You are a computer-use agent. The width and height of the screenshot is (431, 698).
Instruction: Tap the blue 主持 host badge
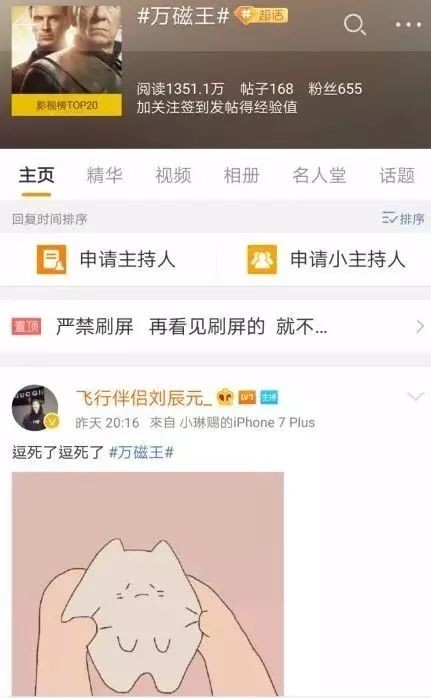point(269,397)
